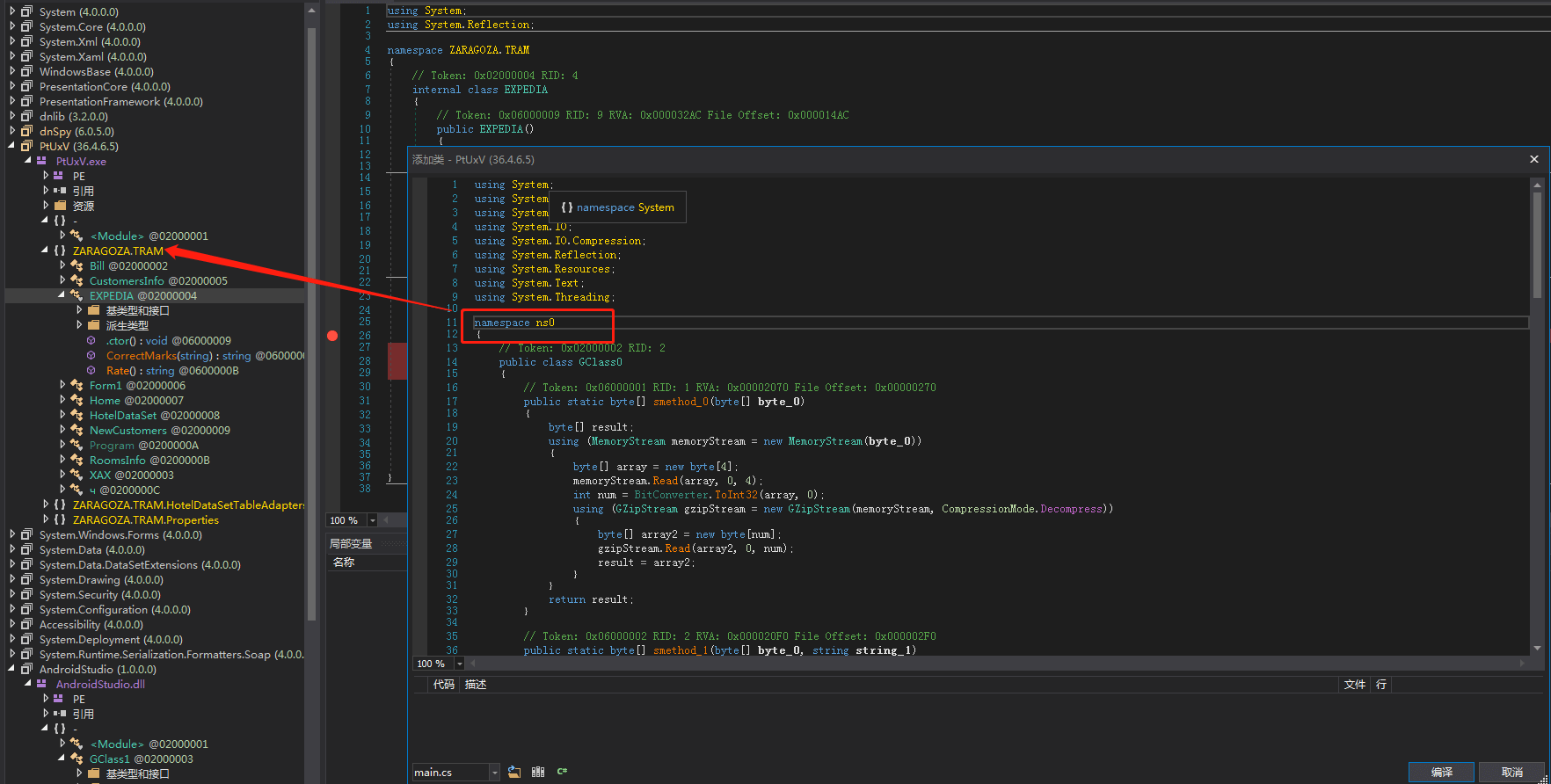Viewport: 1551px width, 784px height.
Task: Click the AndroidStudio.dll module icon
Action: click(x=42, y=684)
